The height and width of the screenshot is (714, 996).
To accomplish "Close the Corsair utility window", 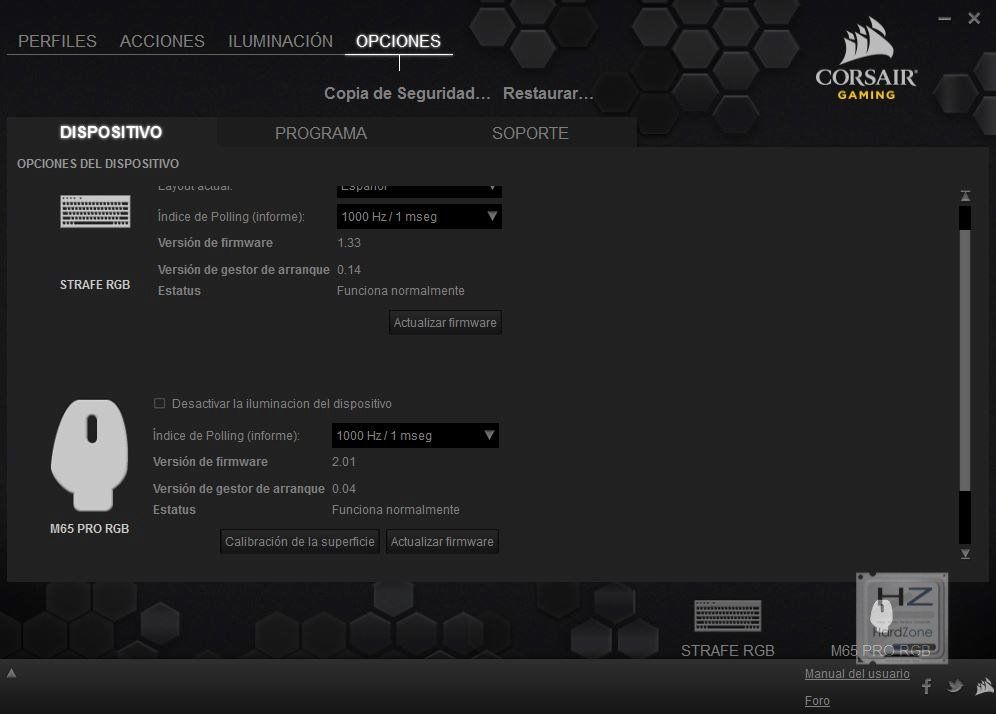I will 974,18.
